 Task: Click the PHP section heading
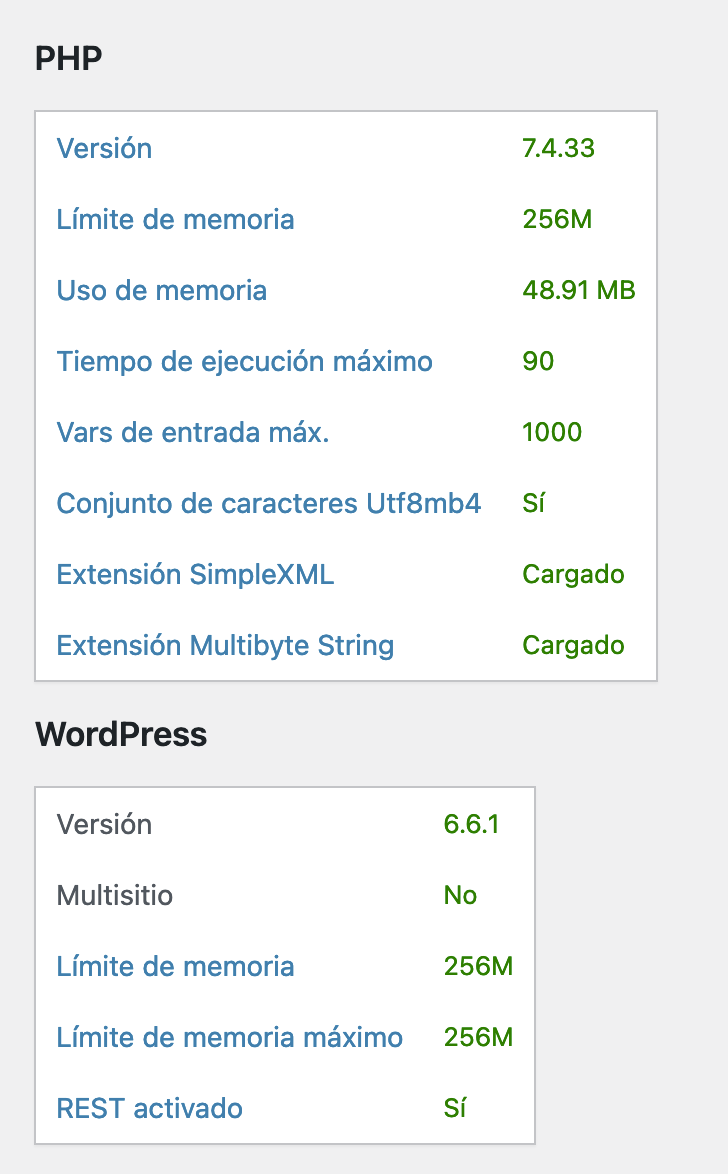68,58
